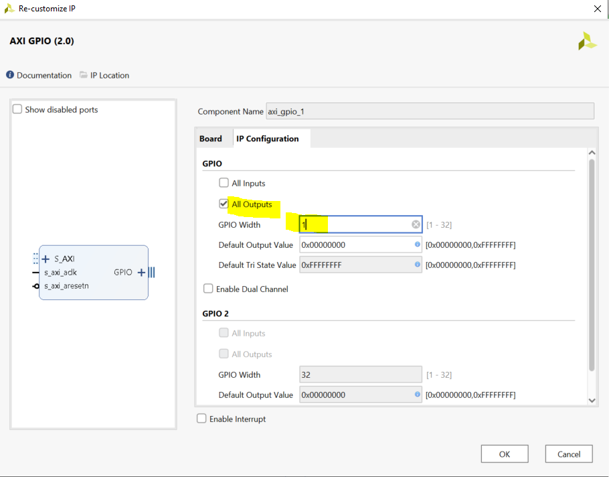Open the Documentation link
Screen dimensions: 609x477
tap(44, 75)
